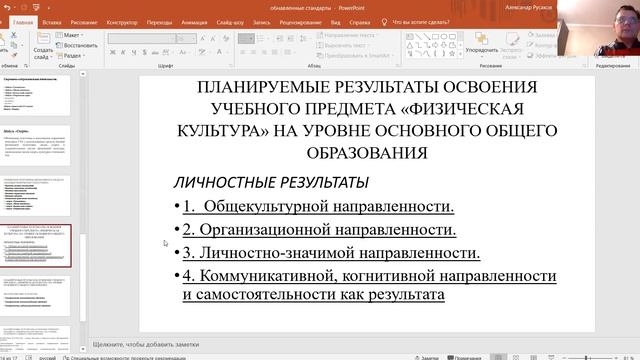Pick the star shape from the shapes gallery
Screen dimensions: 640x360
(x=452, y=53)
